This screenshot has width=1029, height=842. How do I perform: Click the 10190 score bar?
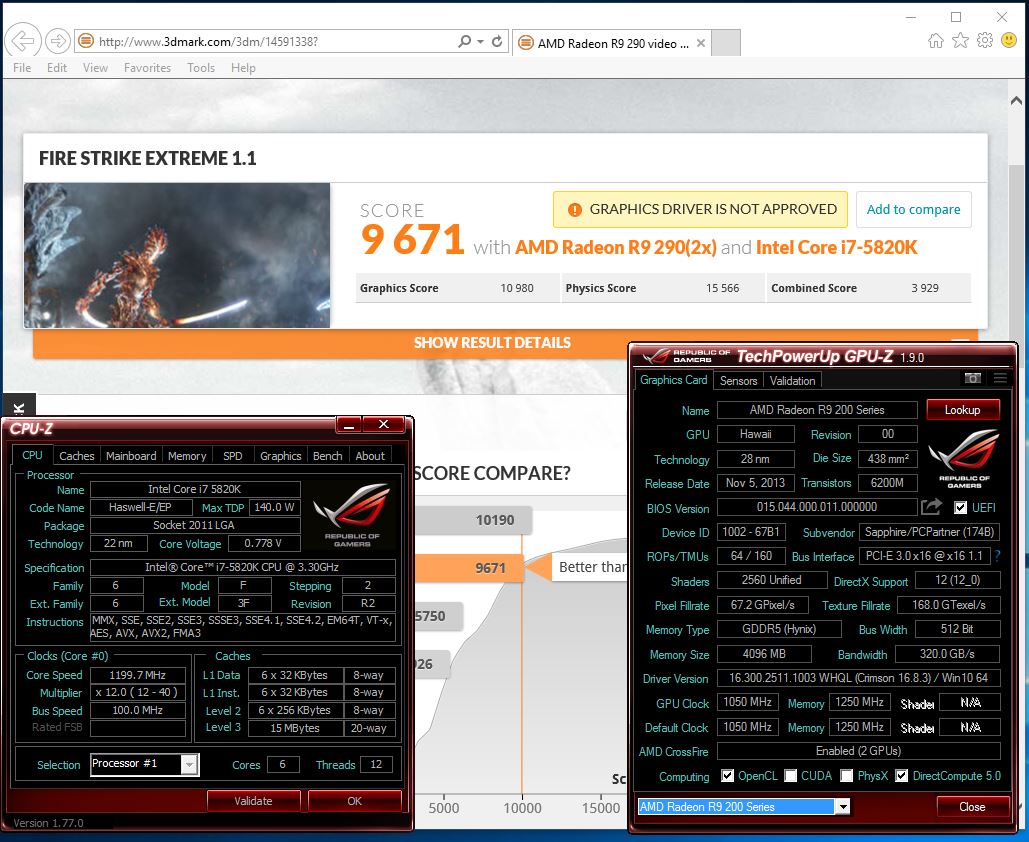pos(473,520)
